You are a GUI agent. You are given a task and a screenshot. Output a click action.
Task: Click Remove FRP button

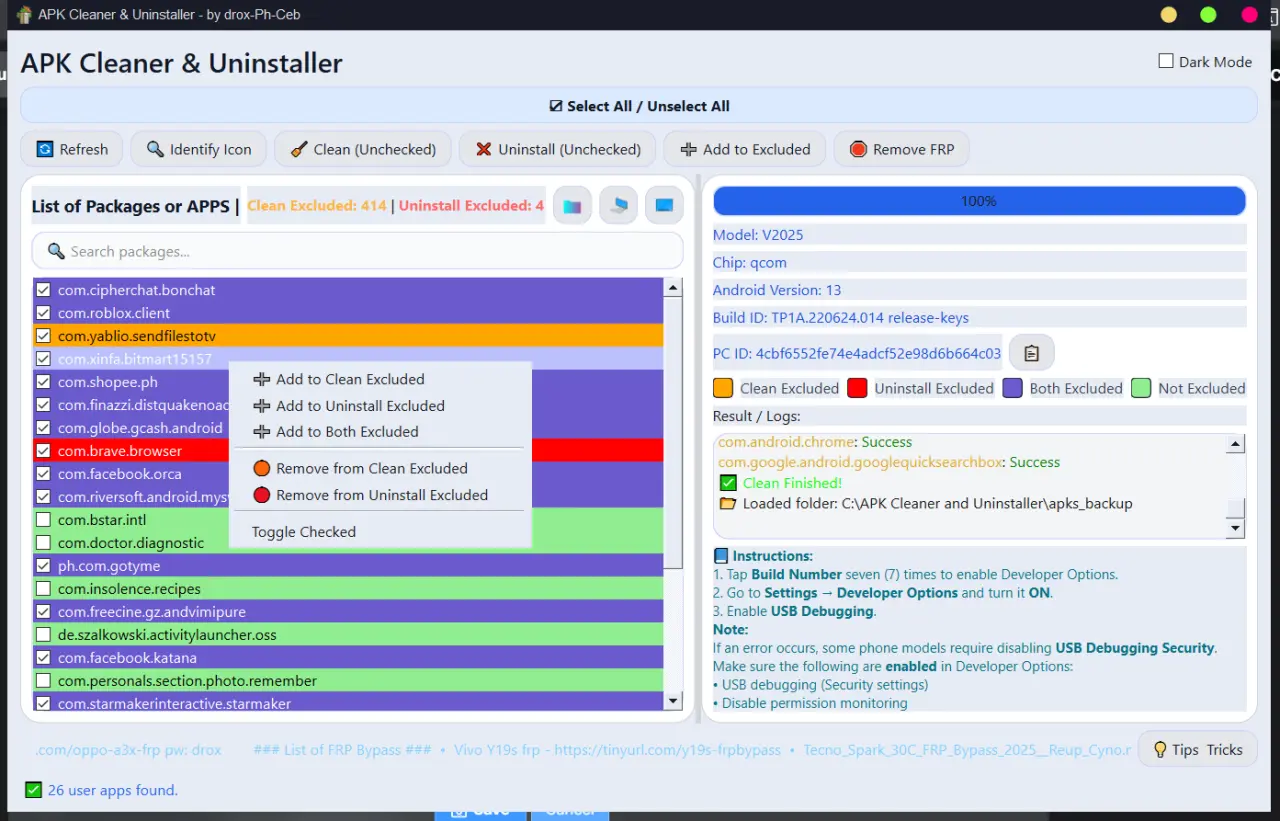coord(902,149)
